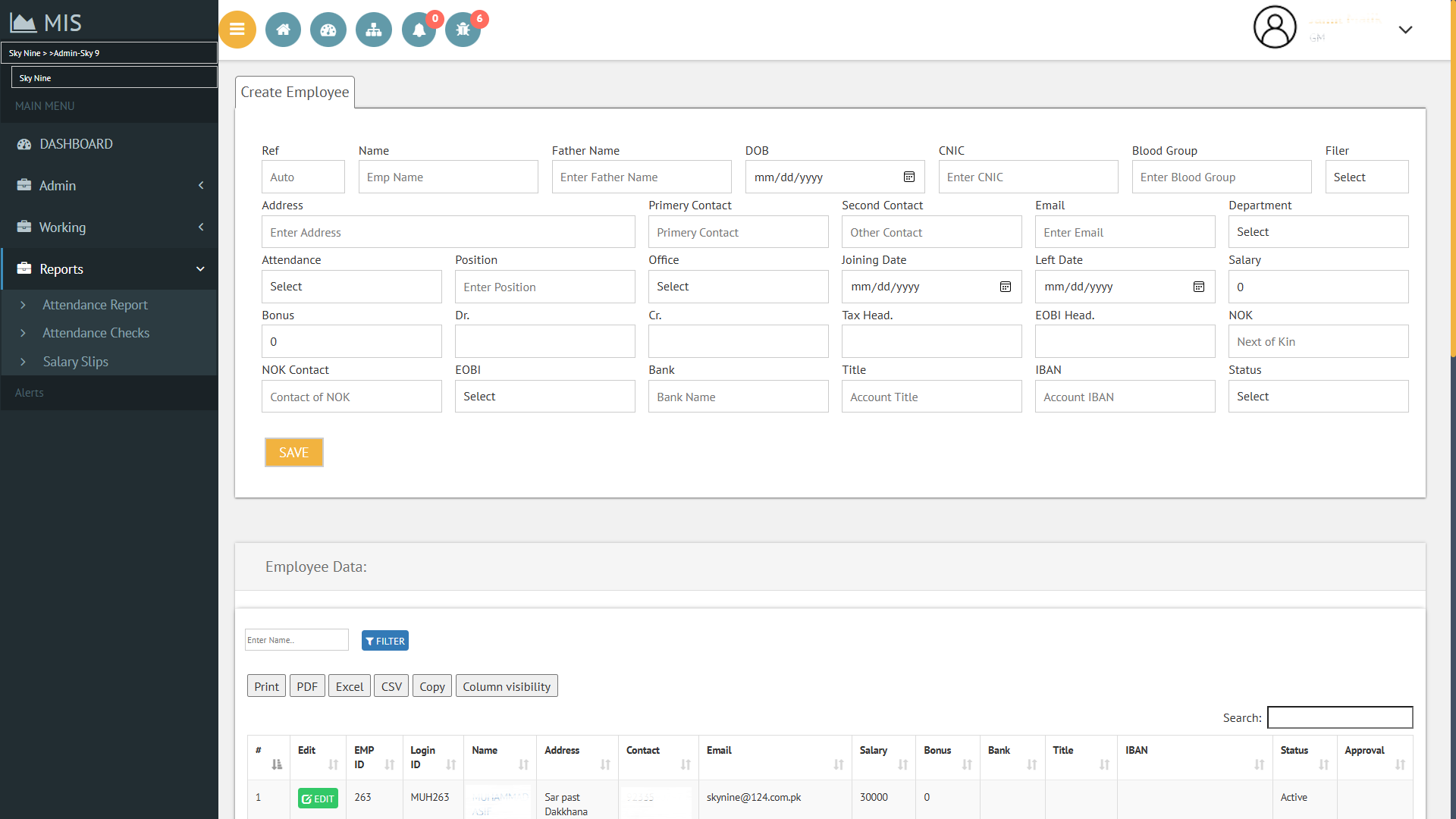Open the Attendance dropdown

click(351, 287)
